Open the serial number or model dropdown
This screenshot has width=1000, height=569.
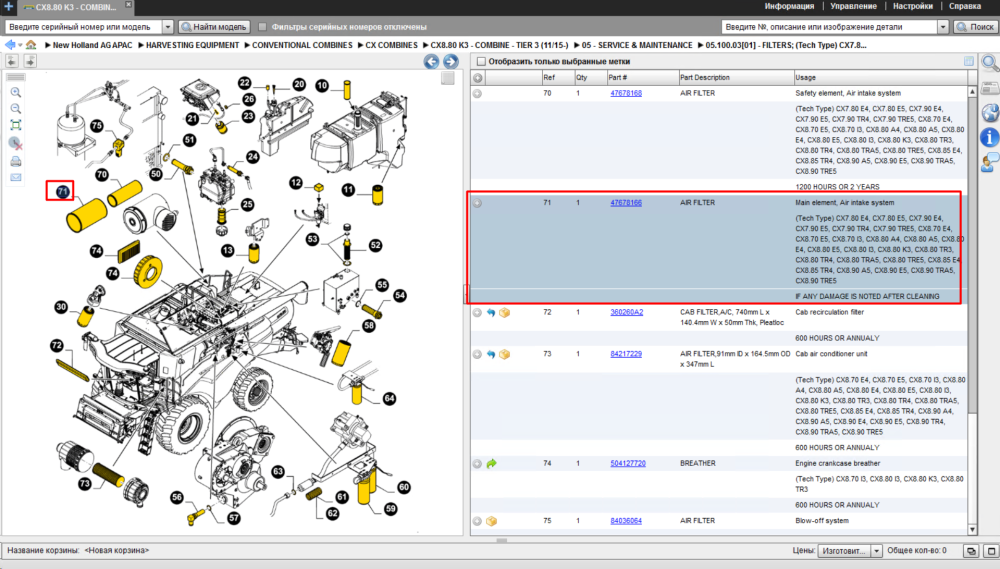coord(168,27)
